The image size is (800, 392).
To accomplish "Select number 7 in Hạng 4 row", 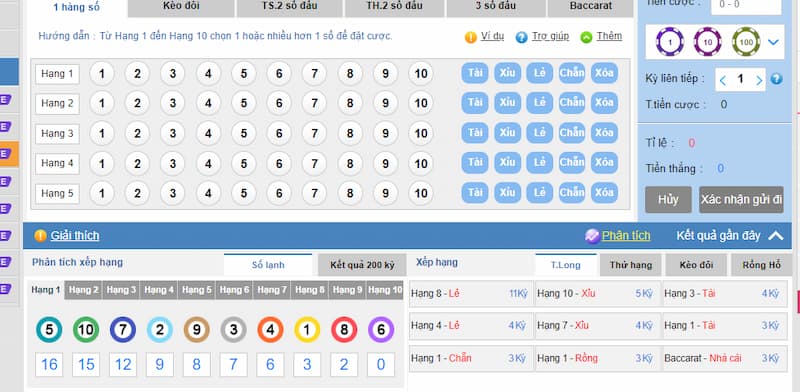I will tap(314, 163).
